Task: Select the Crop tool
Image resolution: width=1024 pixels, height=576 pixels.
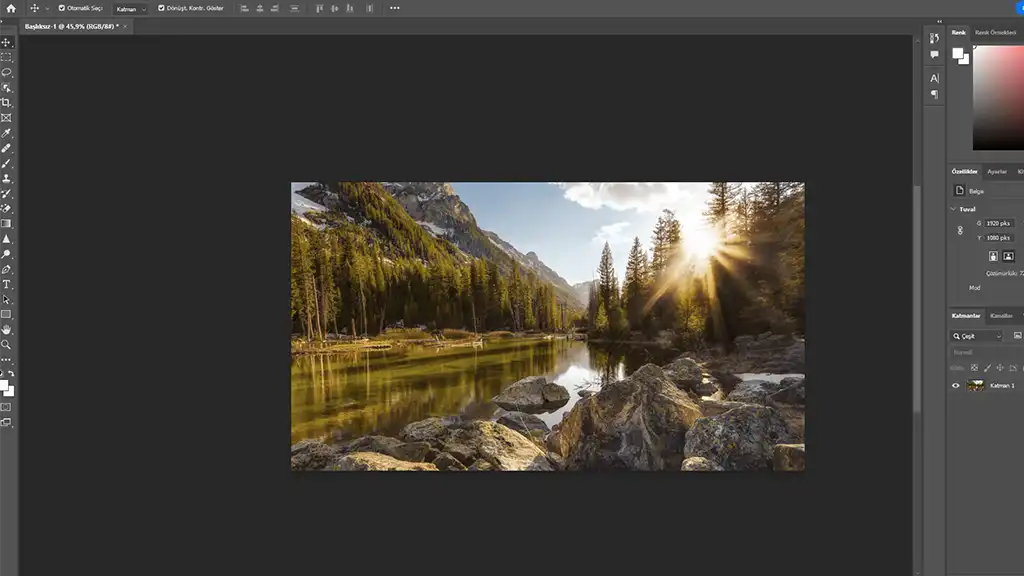Action: point(6,103)
